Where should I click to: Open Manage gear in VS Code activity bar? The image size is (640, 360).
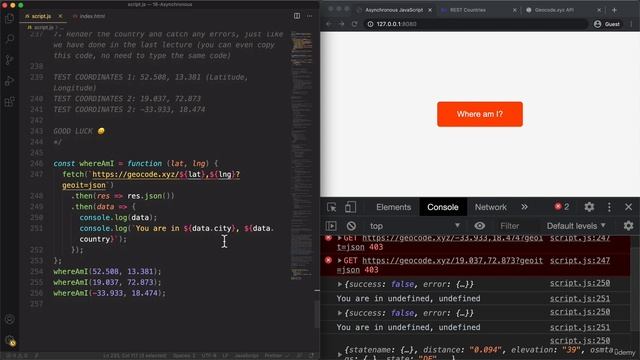tap(9, 340)
